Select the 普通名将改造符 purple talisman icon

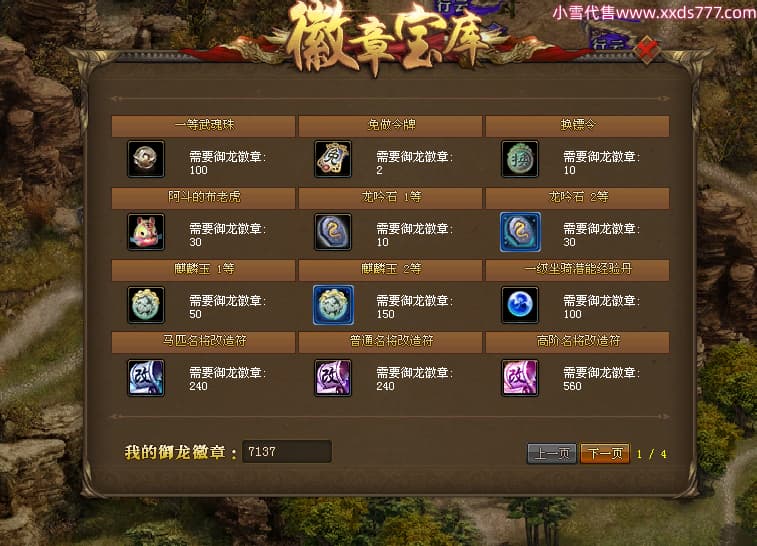(333, 378)
